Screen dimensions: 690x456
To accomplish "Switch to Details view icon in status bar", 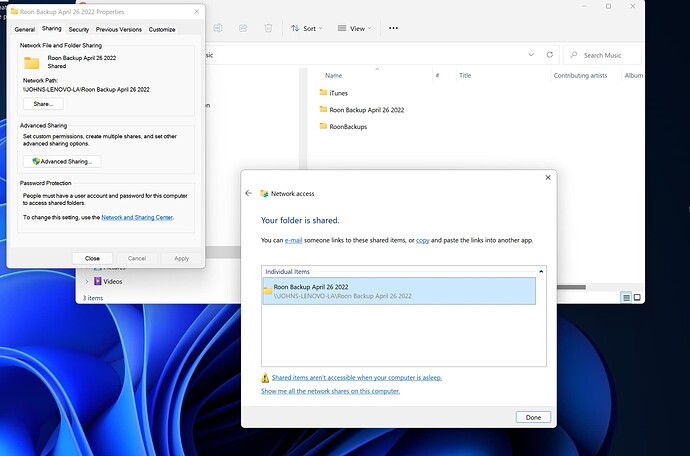I will click(626, 298).
